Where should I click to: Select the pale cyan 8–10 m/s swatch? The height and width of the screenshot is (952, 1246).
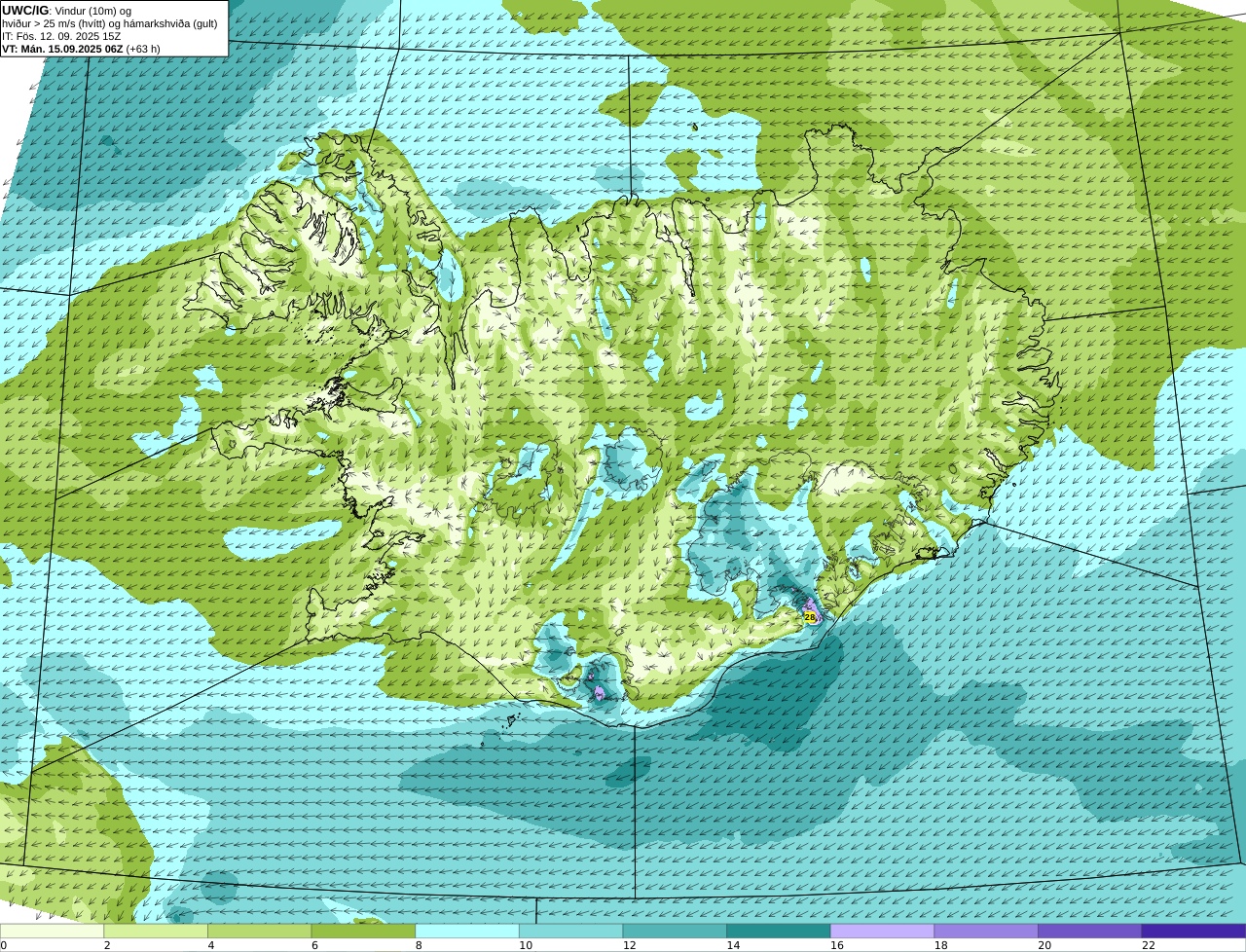click(x=467, y=931)
